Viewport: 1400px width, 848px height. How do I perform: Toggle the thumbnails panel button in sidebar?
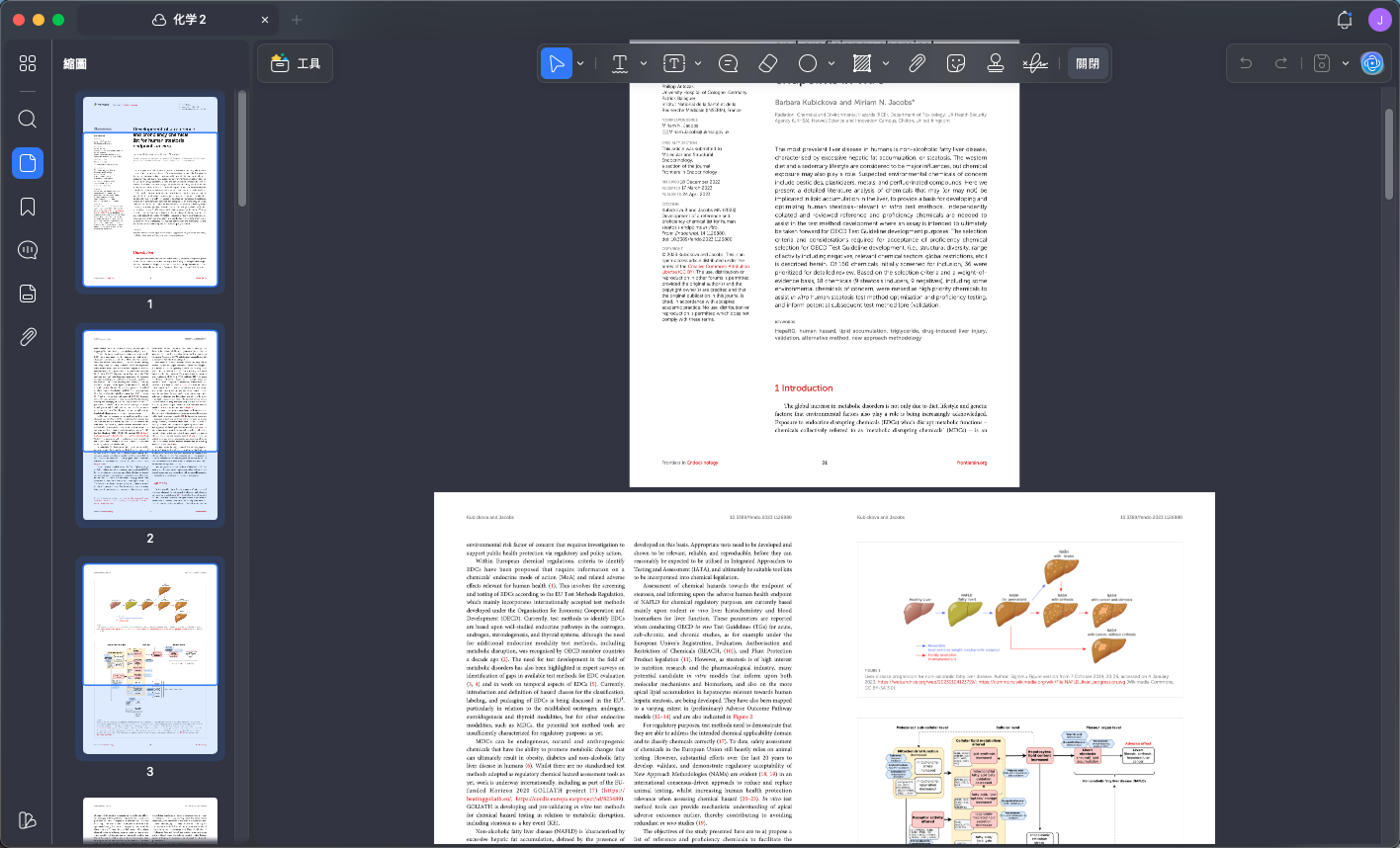(x=28, y=163)
